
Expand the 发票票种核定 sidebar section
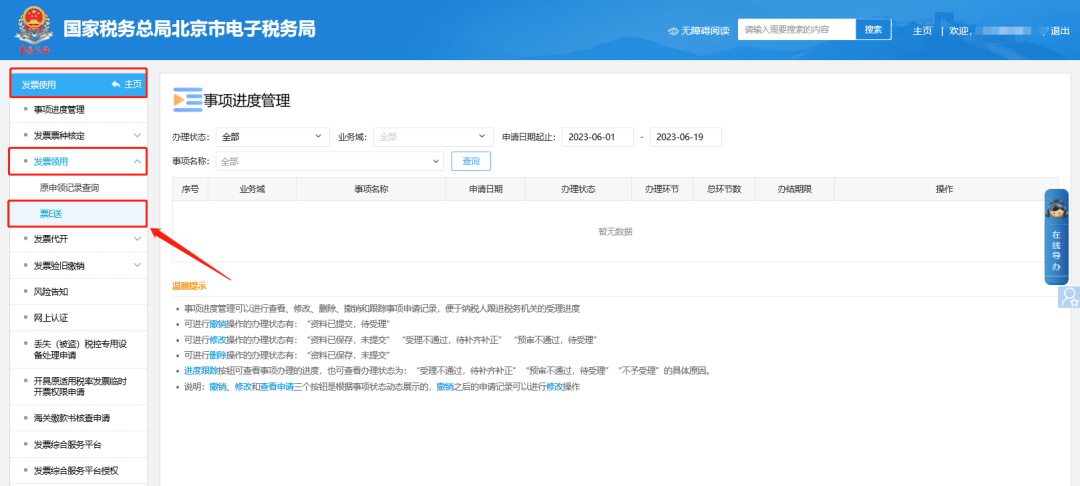click(137, 135)
